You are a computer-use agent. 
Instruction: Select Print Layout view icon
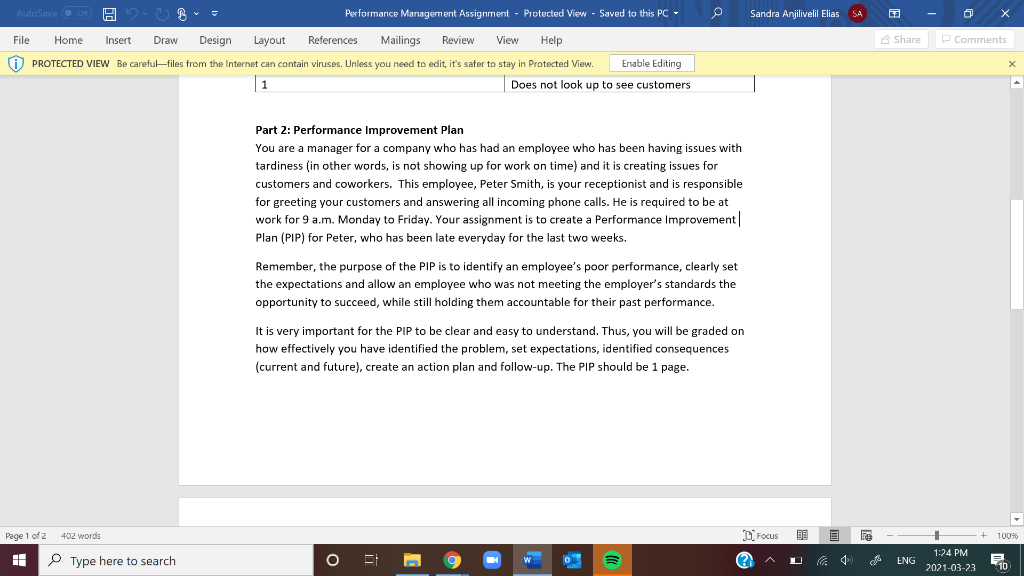coord(833,535)
